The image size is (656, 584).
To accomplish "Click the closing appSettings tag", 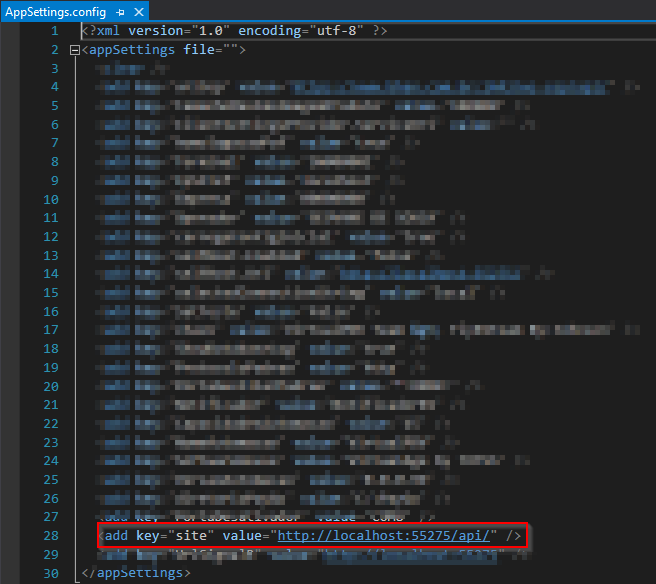I will pos(136,573).
